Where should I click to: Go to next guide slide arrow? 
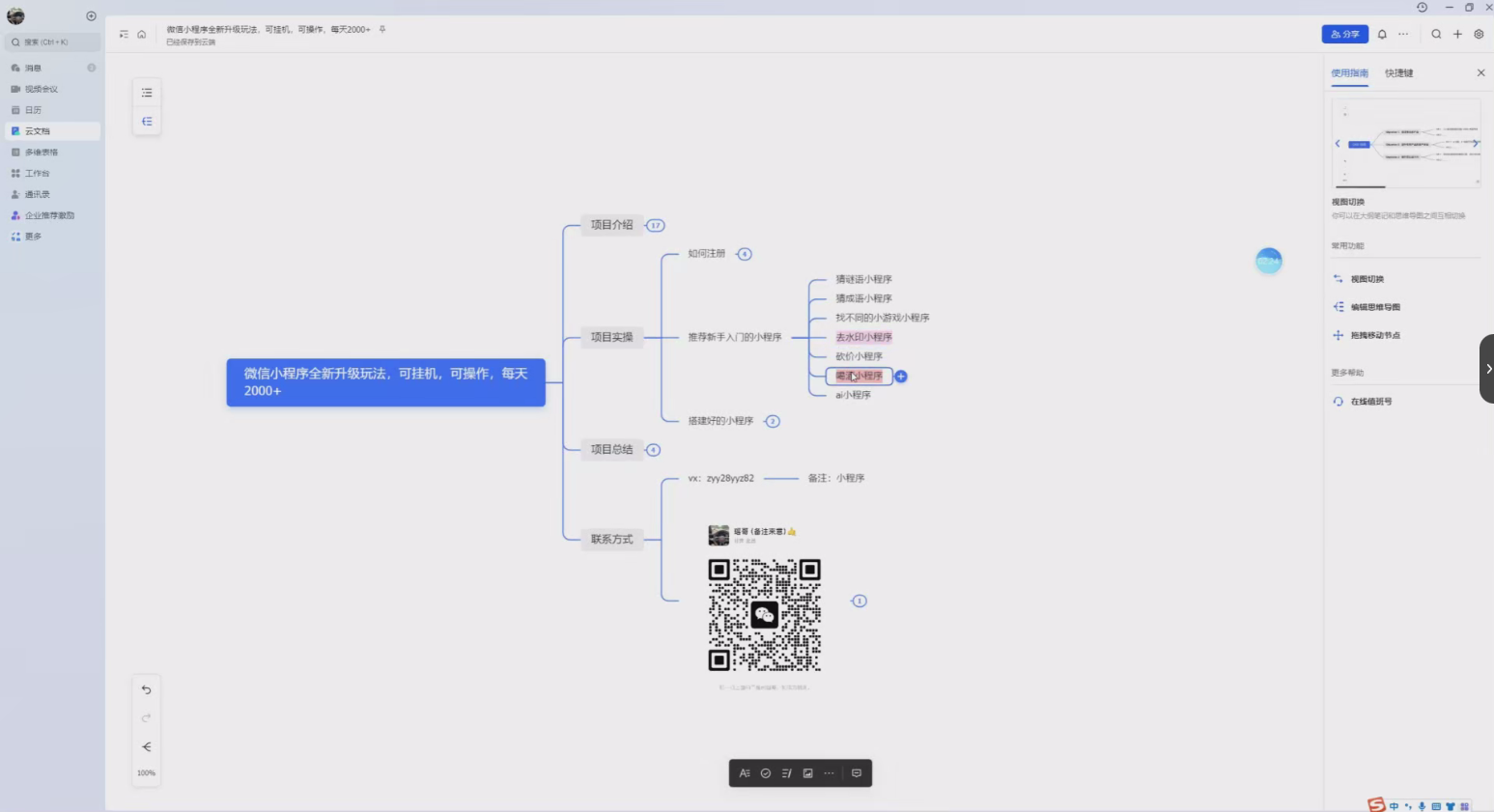click(x=1475, y=144)
